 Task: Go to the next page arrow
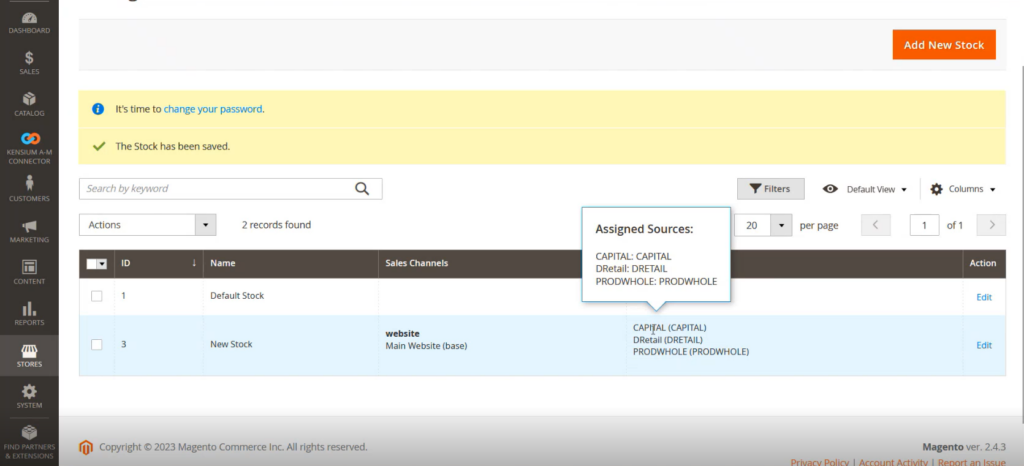click(x=991, y=225)
